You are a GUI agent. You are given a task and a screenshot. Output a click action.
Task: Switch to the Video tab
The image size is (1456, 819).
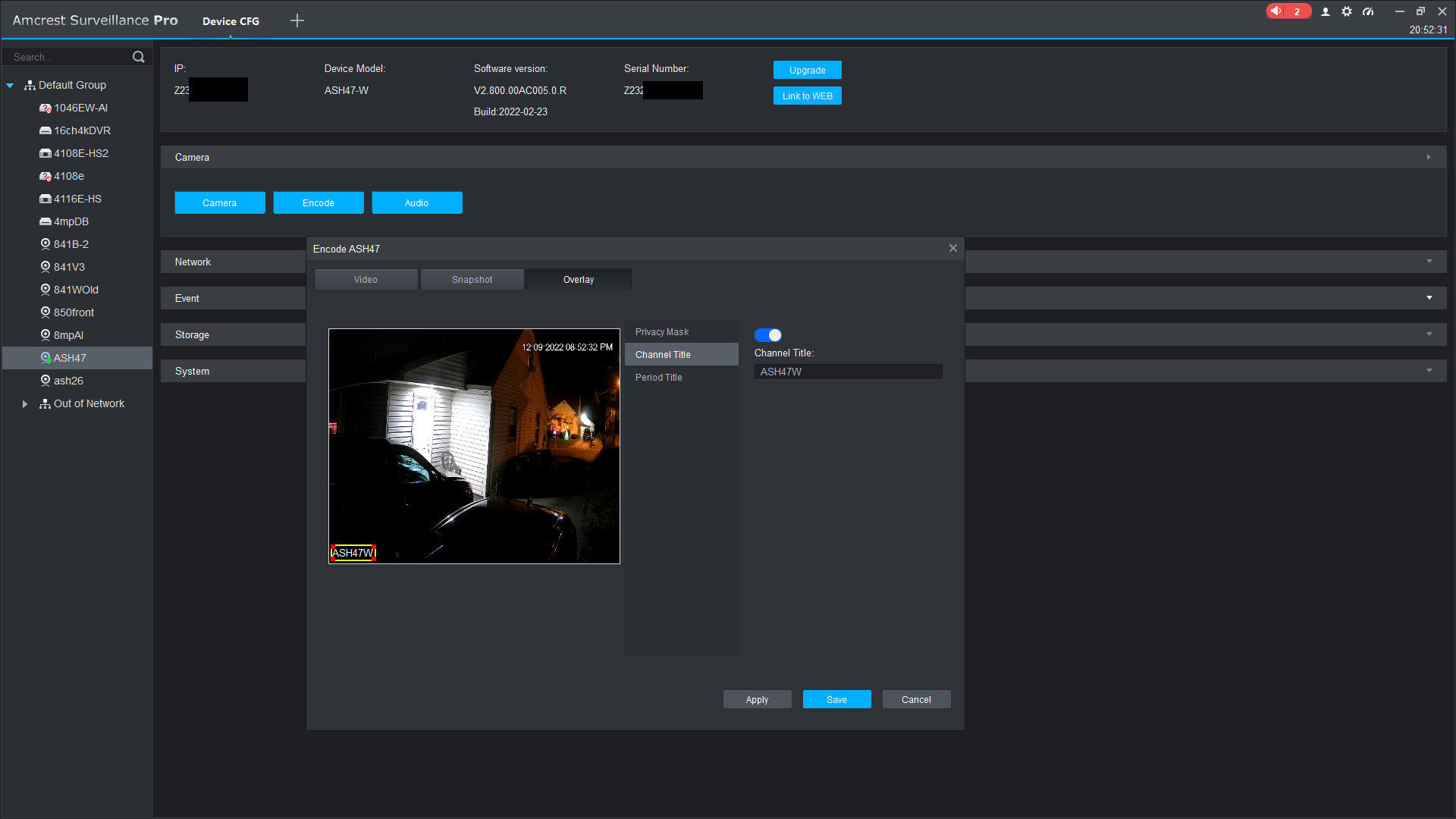tap(366, 279)
